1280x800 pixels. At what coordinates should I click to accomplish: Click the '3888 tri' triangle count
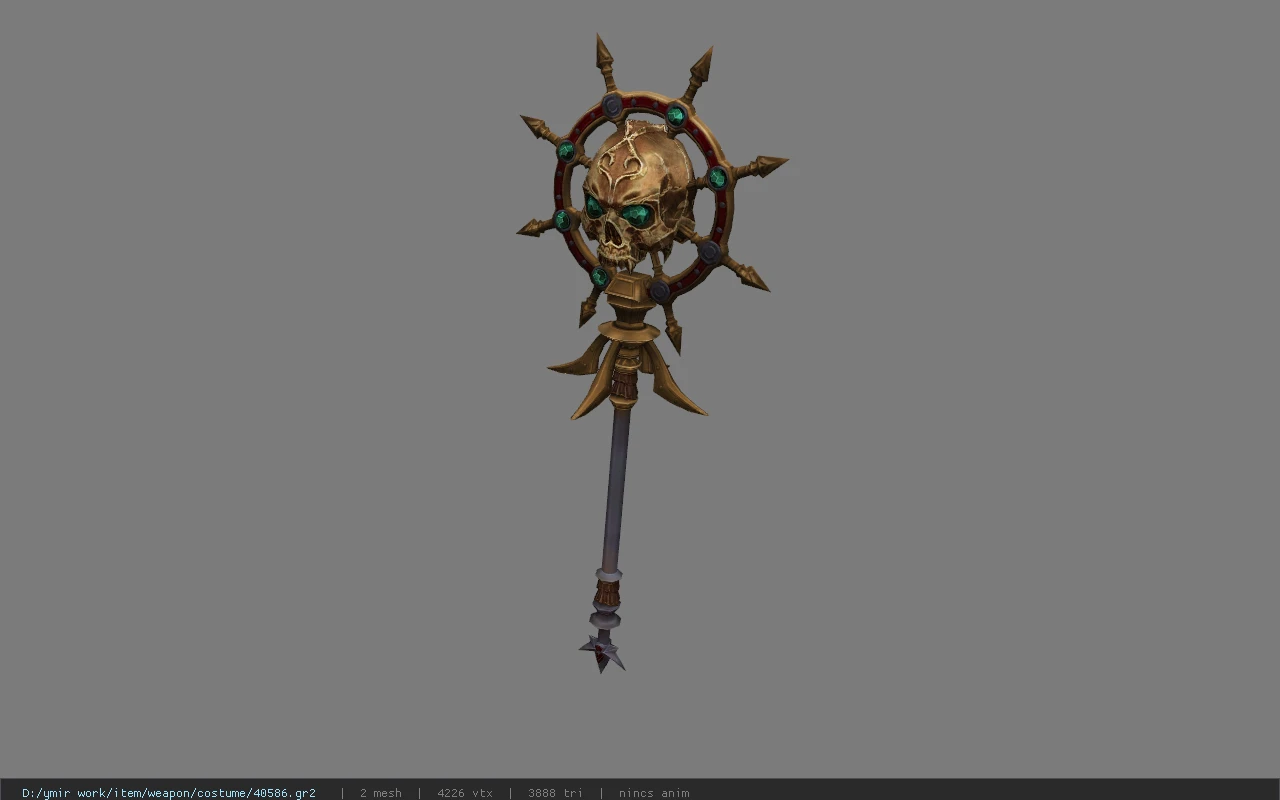coord(555,793)
